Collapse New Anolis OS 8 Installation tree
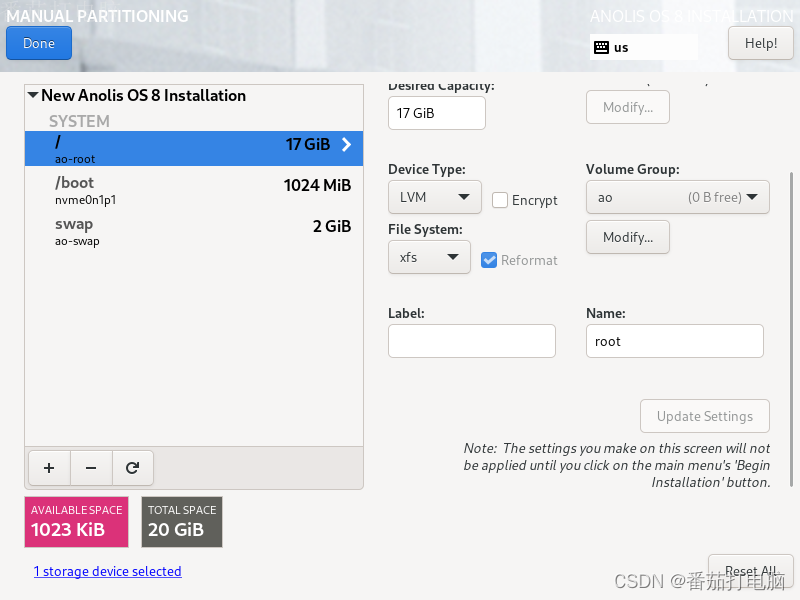Screen dimensions: 800x600 click(x=33, y=95)
